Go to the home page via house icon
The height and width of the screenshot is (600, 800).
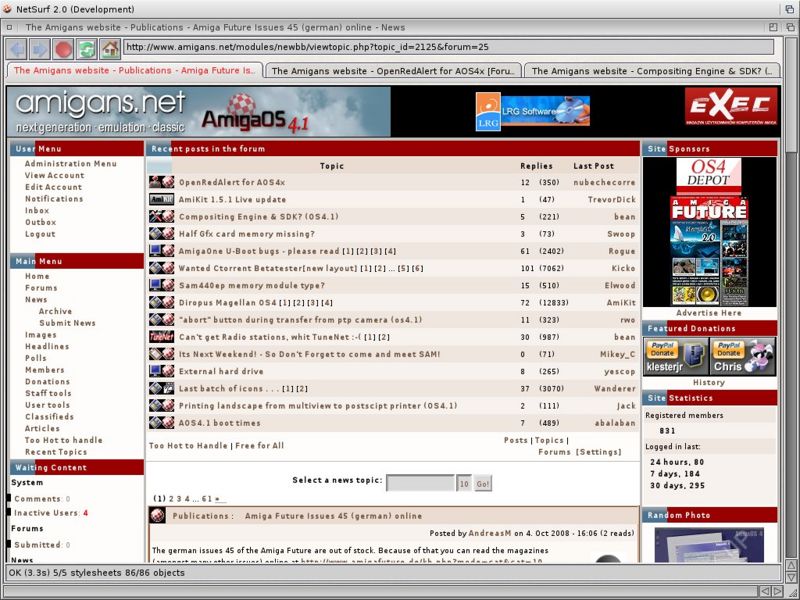110,48
